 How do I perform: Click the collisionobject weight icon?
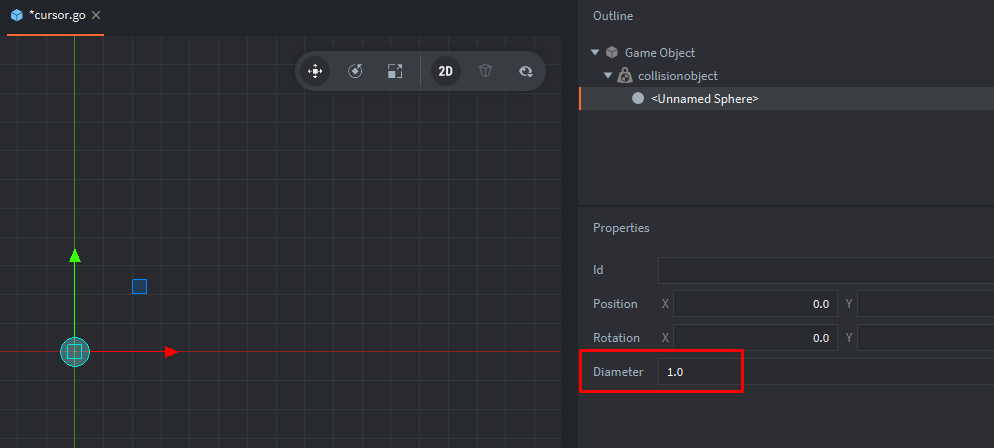[624, 75]
